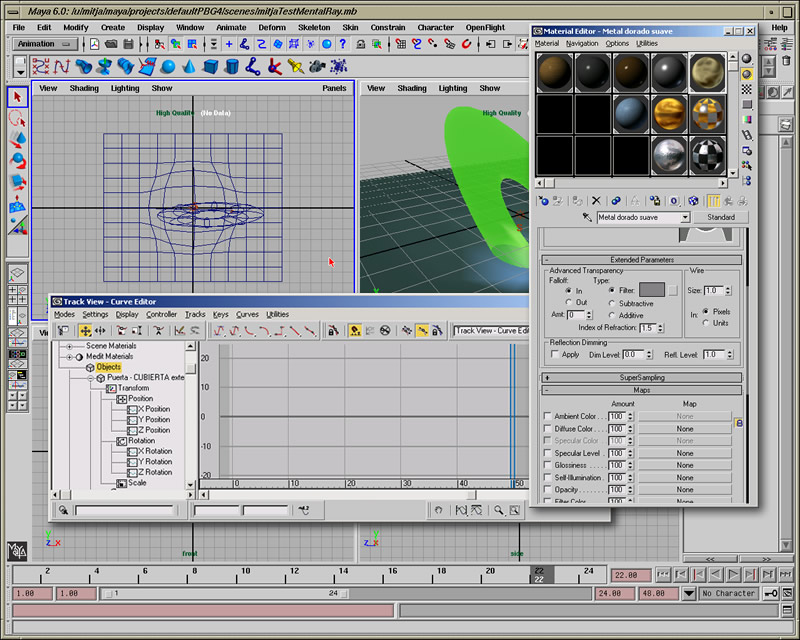This screenshot has height=640, width=800.
Task: Click the Scale tool in Maya toolbox
Action: tap(17, 183)
